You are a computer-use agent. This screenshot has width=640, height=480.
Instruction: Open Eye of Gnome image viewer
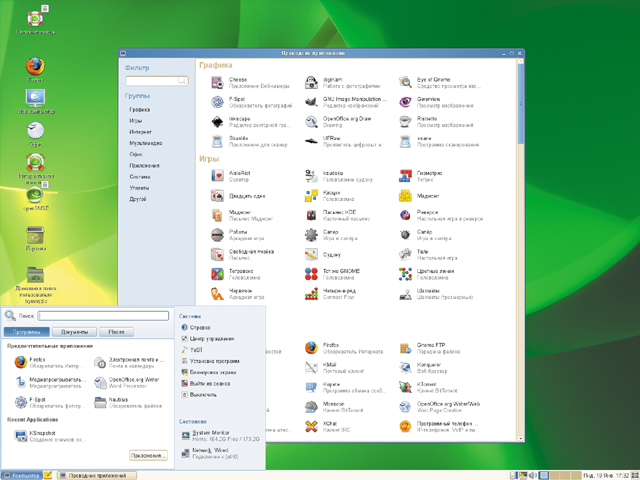coord(440,82)
